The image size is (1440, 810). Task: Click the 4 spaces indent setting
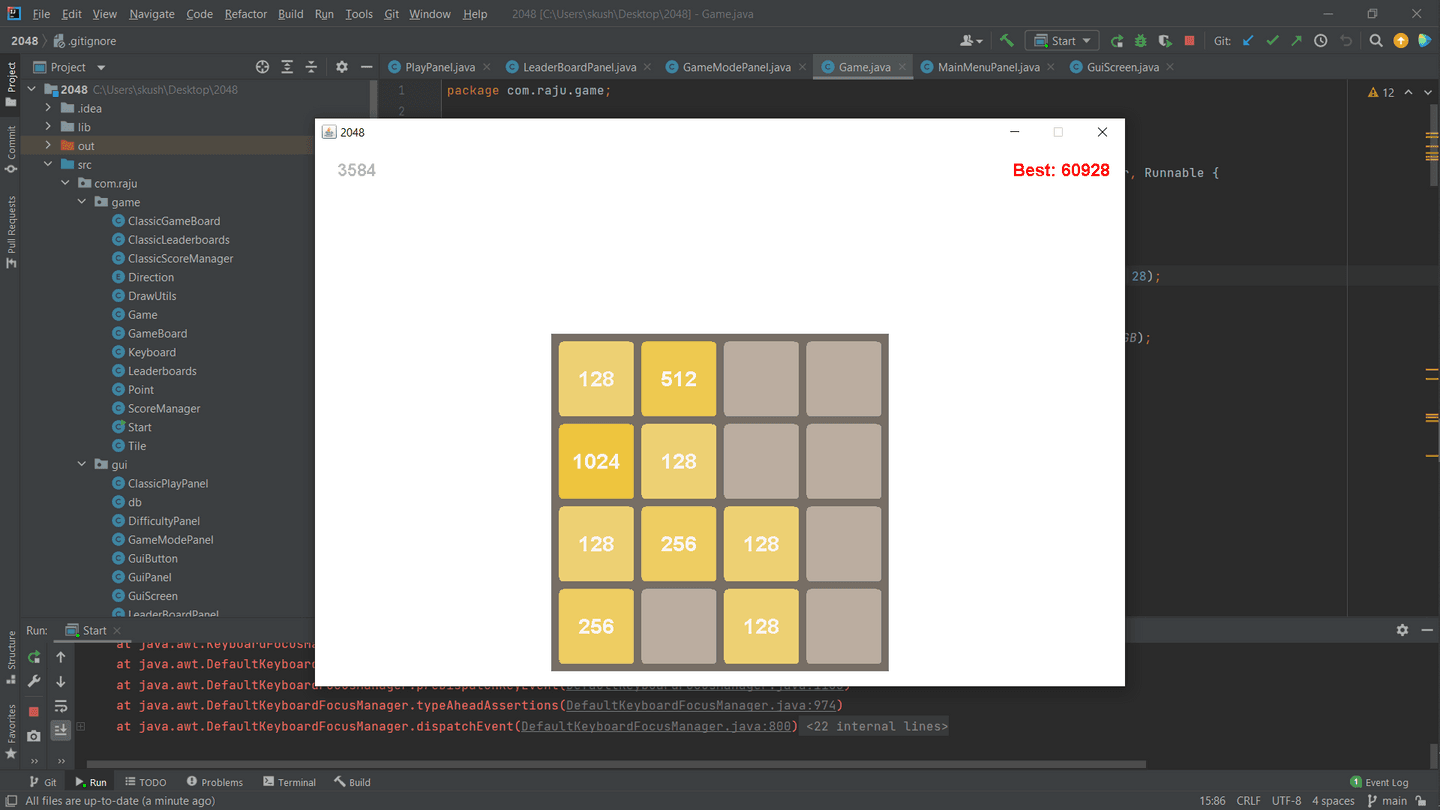1332,801
